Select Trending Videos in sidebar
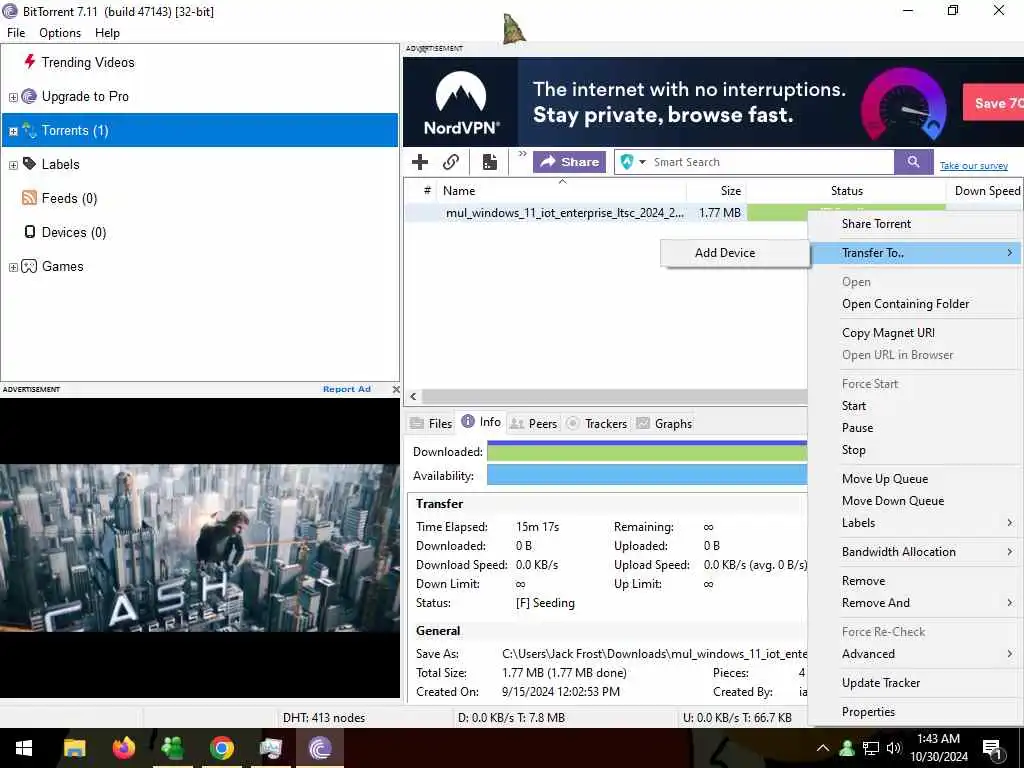 tap(88, 62)
